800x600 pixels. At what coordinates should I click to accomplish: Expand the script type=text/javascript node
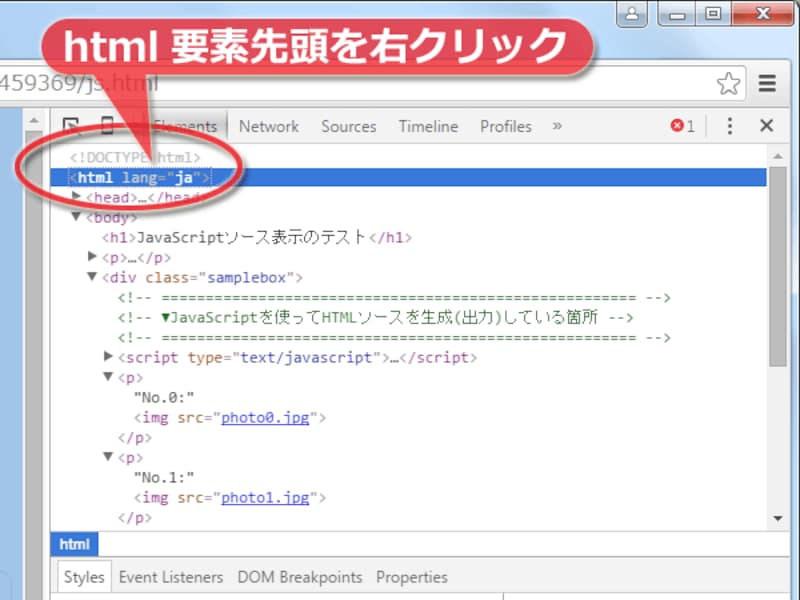(108, 357)
